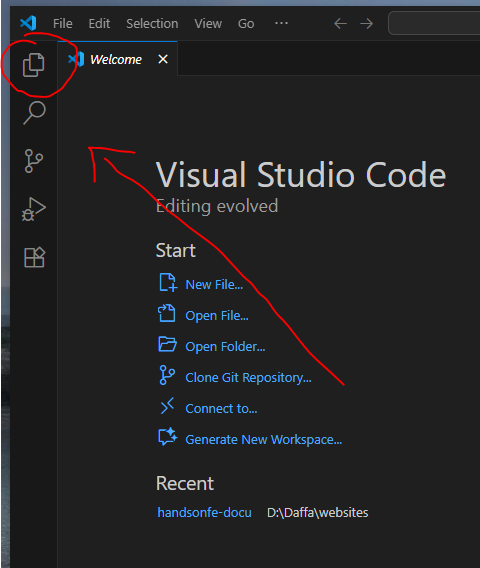Screen dimensions: 480x568
Task: Click the New File icon under Start
Action: click(168, 283)
